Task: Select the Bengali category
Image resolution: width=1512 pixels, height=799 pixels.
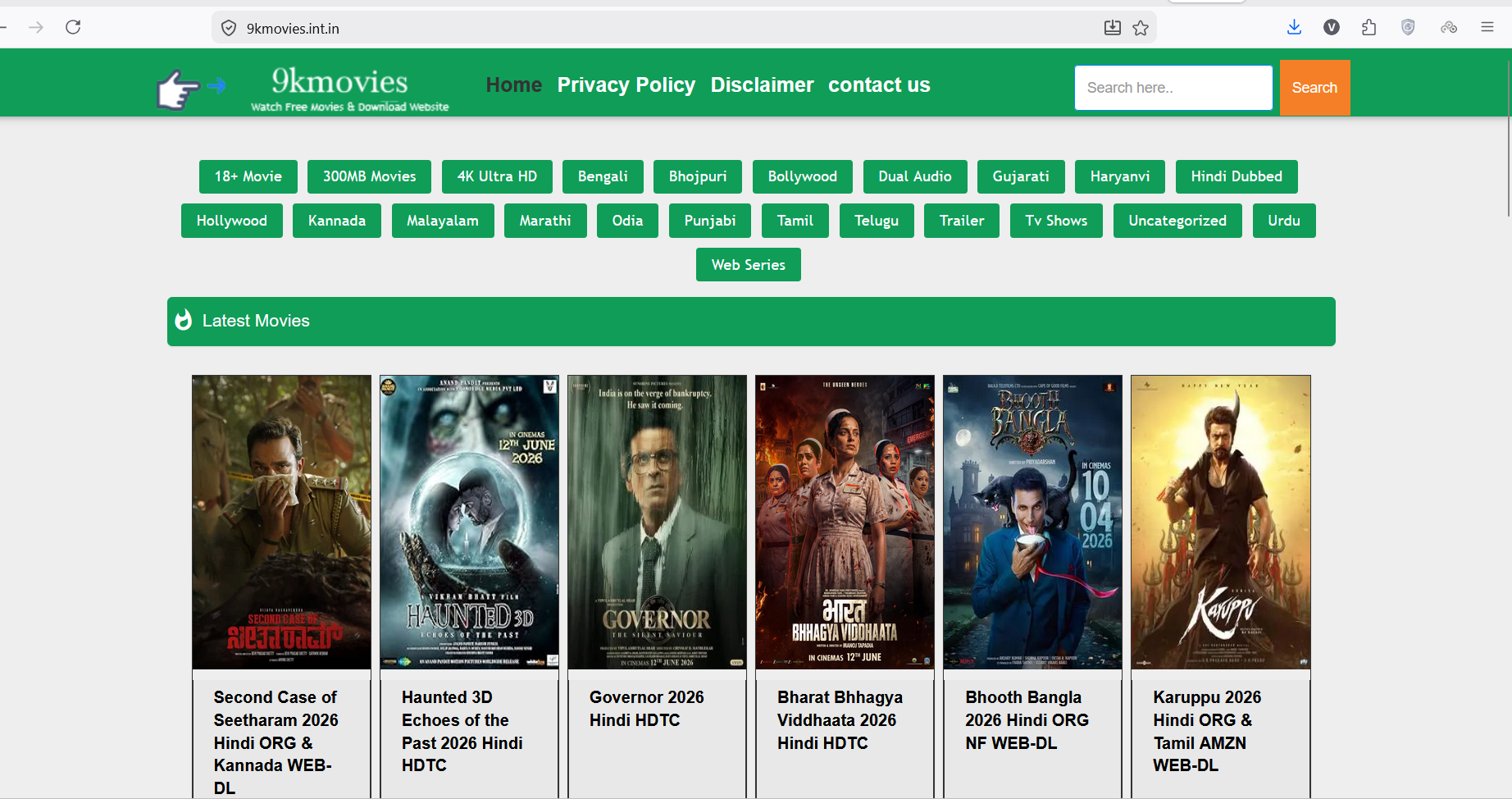Action: click(x=603, y=176)
